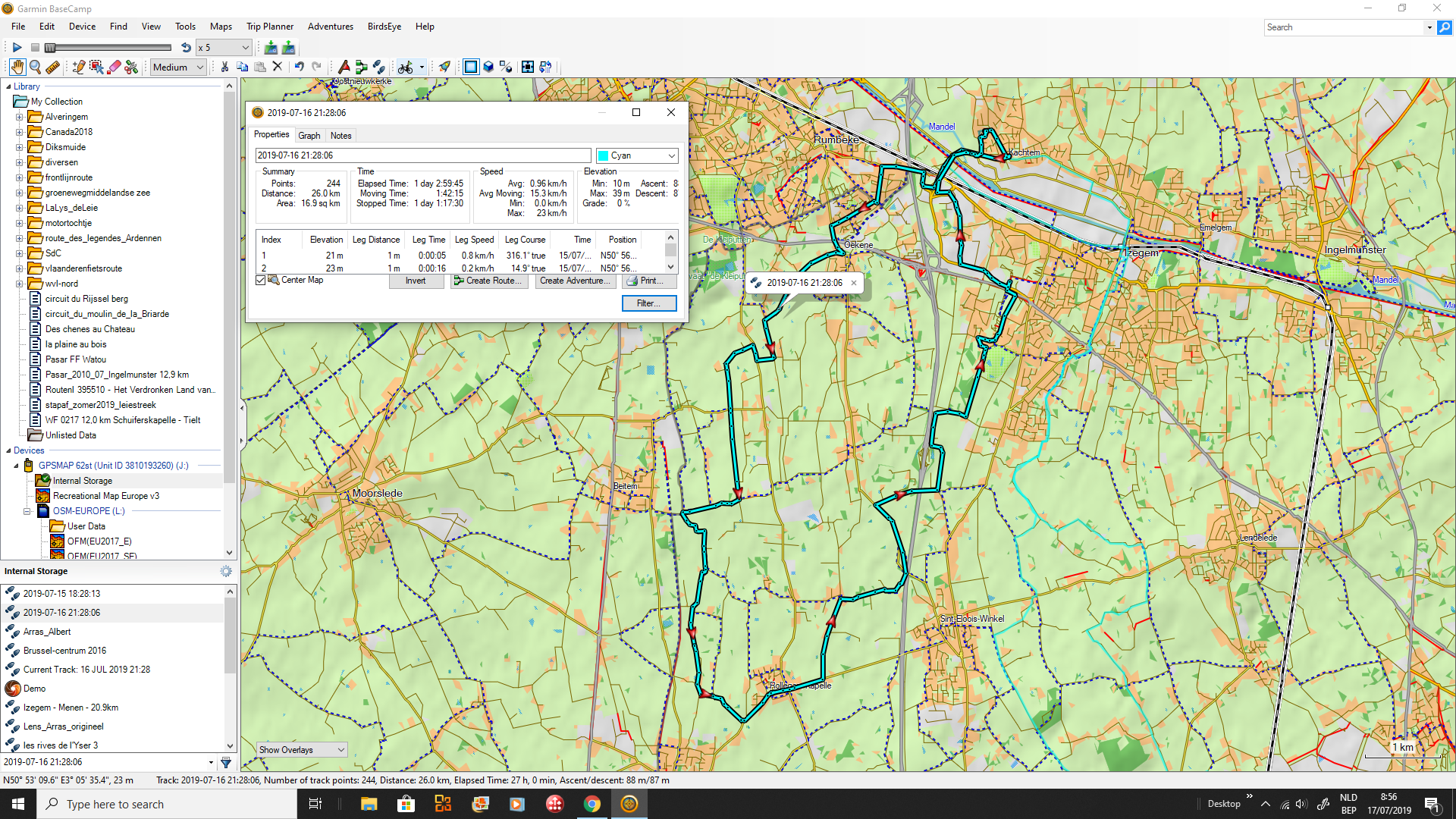Click the Print button
The height and width of the screenshot is (819, 1456).
point(649,281)
